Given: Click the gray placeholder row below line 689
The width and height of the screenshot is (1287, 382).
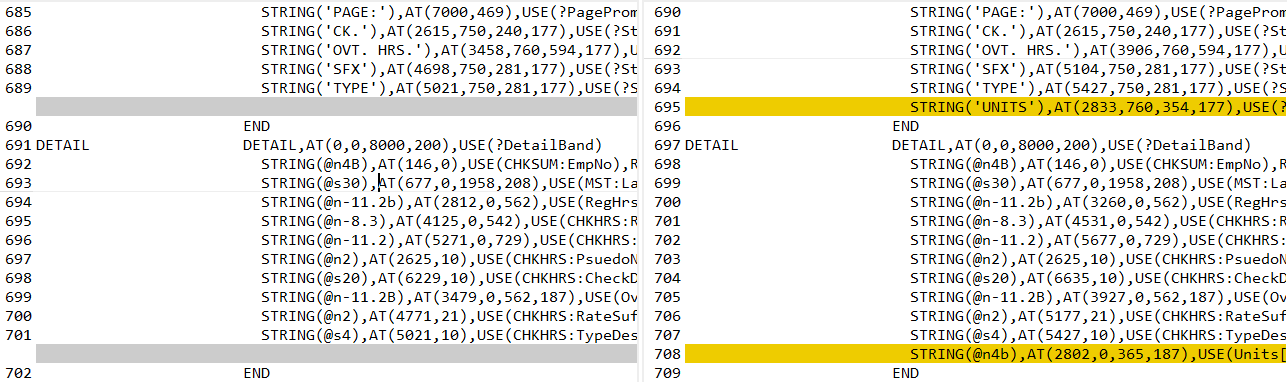Looking at the screenshot, I should [x=336, y=107].
